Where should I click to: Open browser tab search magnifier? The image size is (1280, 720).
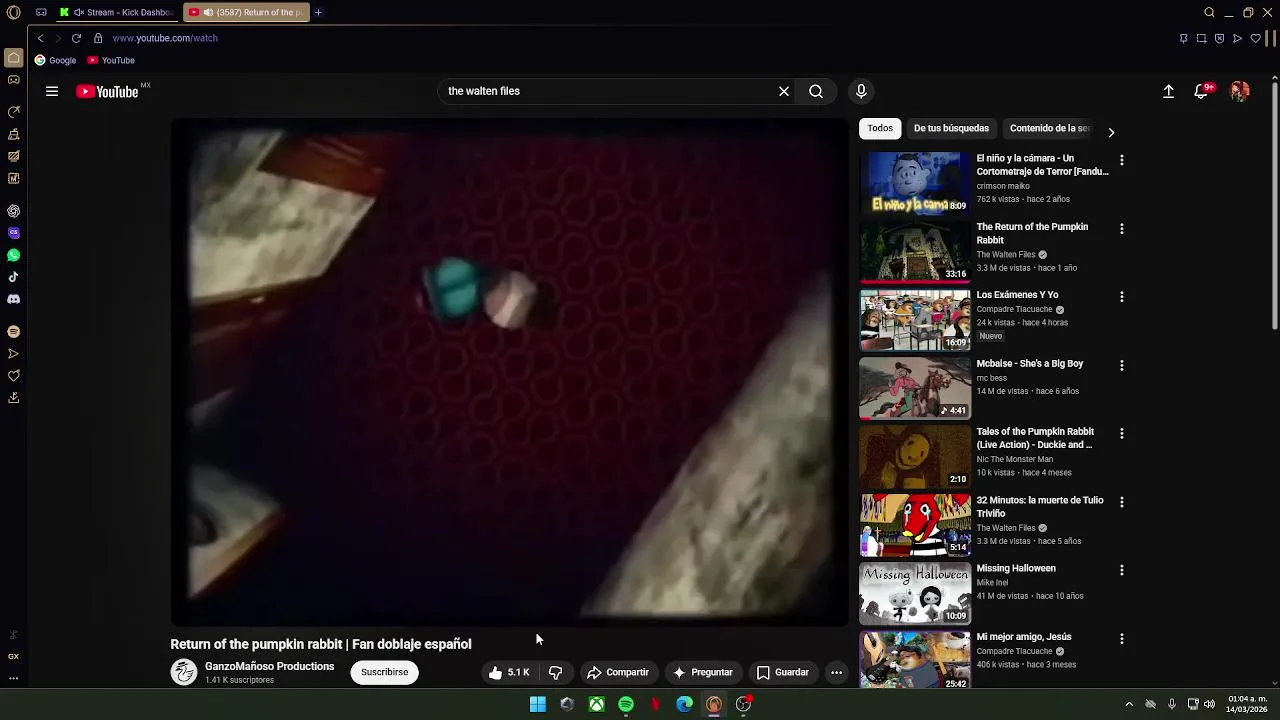click(x=1209, y=12)
